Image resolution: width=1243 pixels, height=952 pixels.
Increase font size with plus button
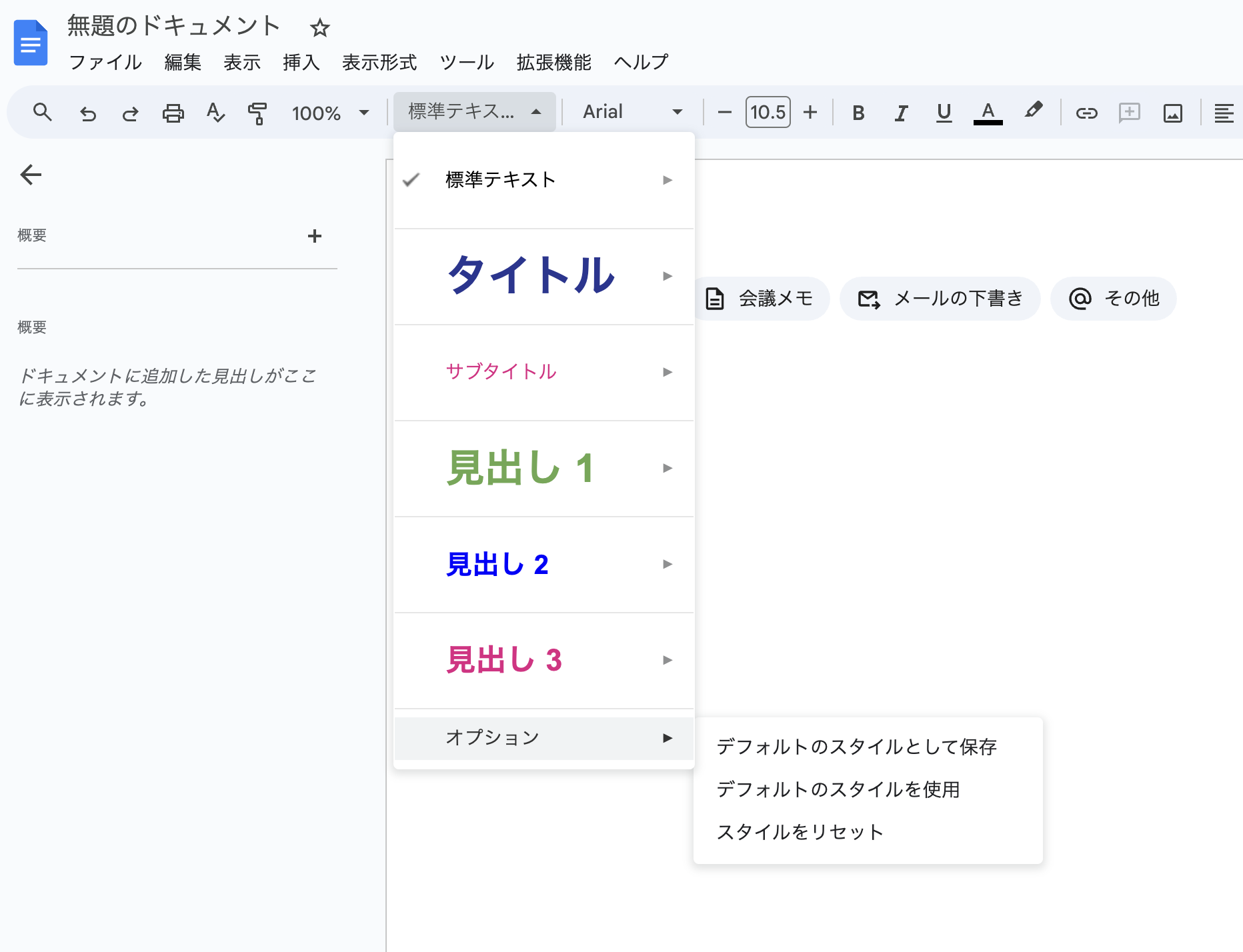click(x=810, y=112)
